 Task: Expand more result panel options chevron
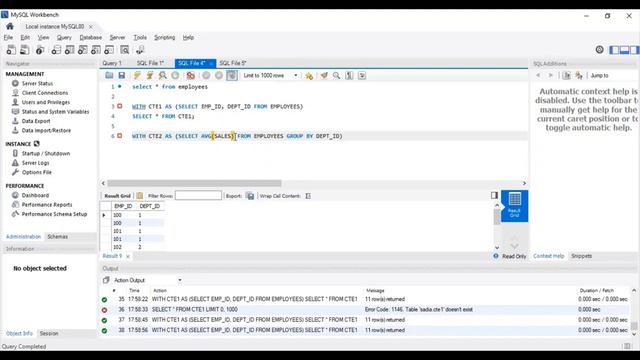click(514, 246)
